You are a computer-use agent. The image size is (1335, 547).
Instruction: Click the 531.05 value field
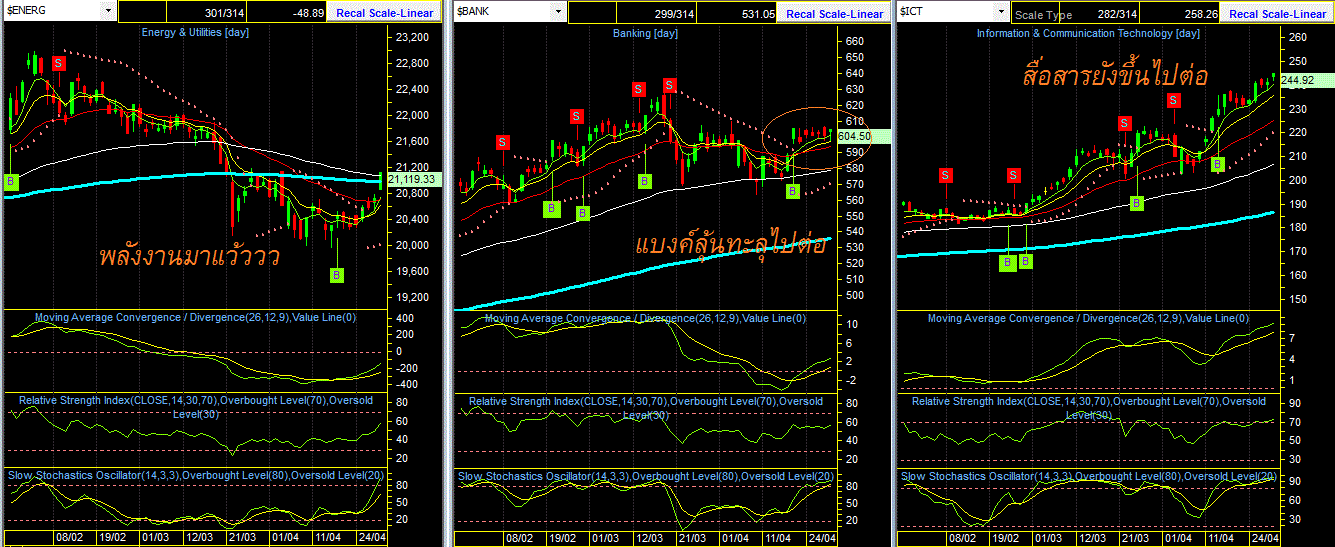[738, 13]
